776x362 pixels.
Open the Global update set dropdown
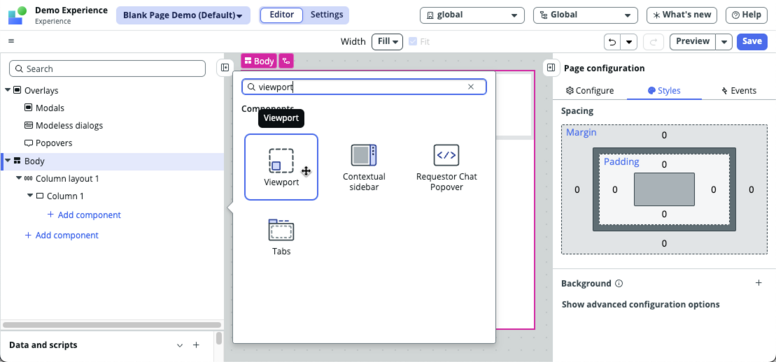pyautogui.click(x=585, y=15)
